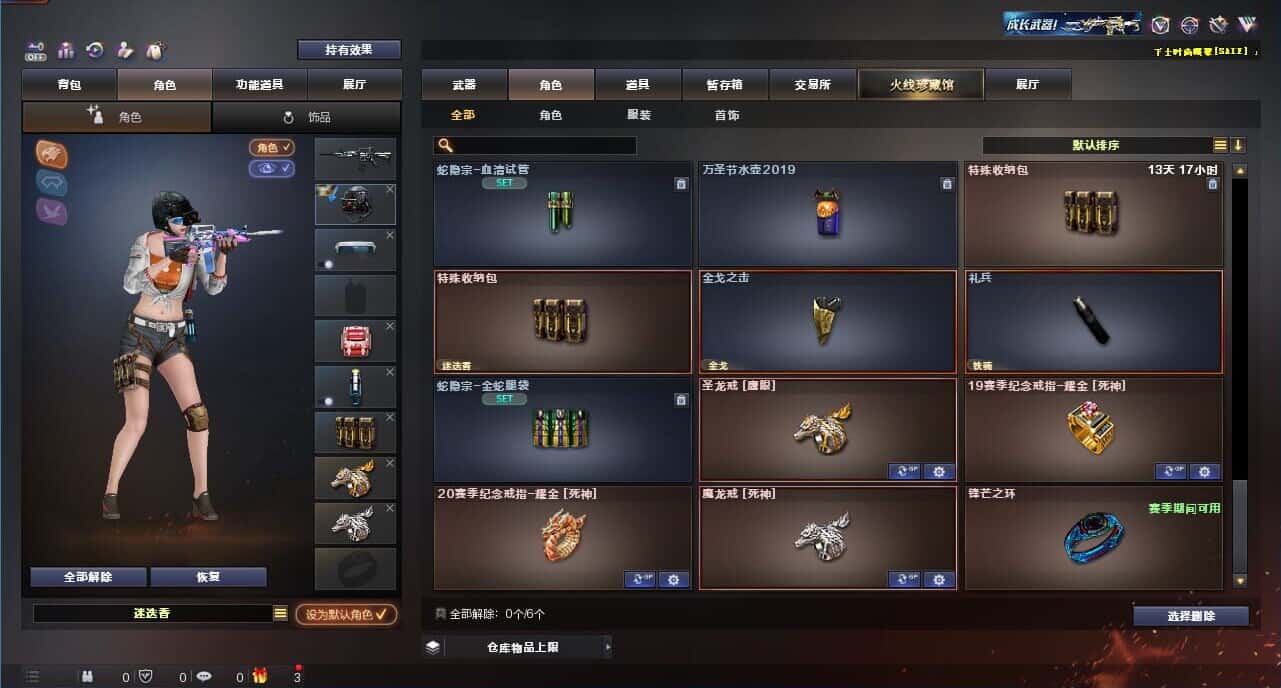Toggle the eye visibility checkmark pill
Viewport: 1281px width, 688px height.
272,168
